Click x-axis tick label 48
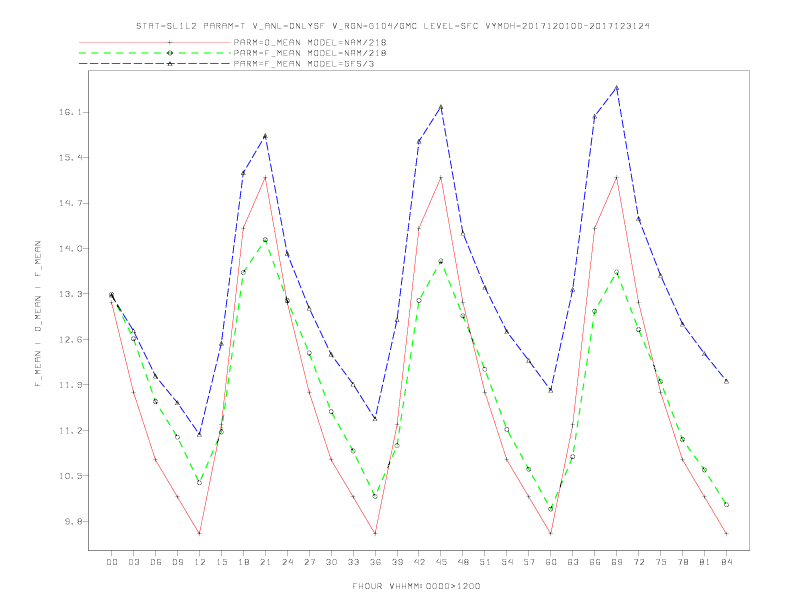 click(x=463, y=562)
